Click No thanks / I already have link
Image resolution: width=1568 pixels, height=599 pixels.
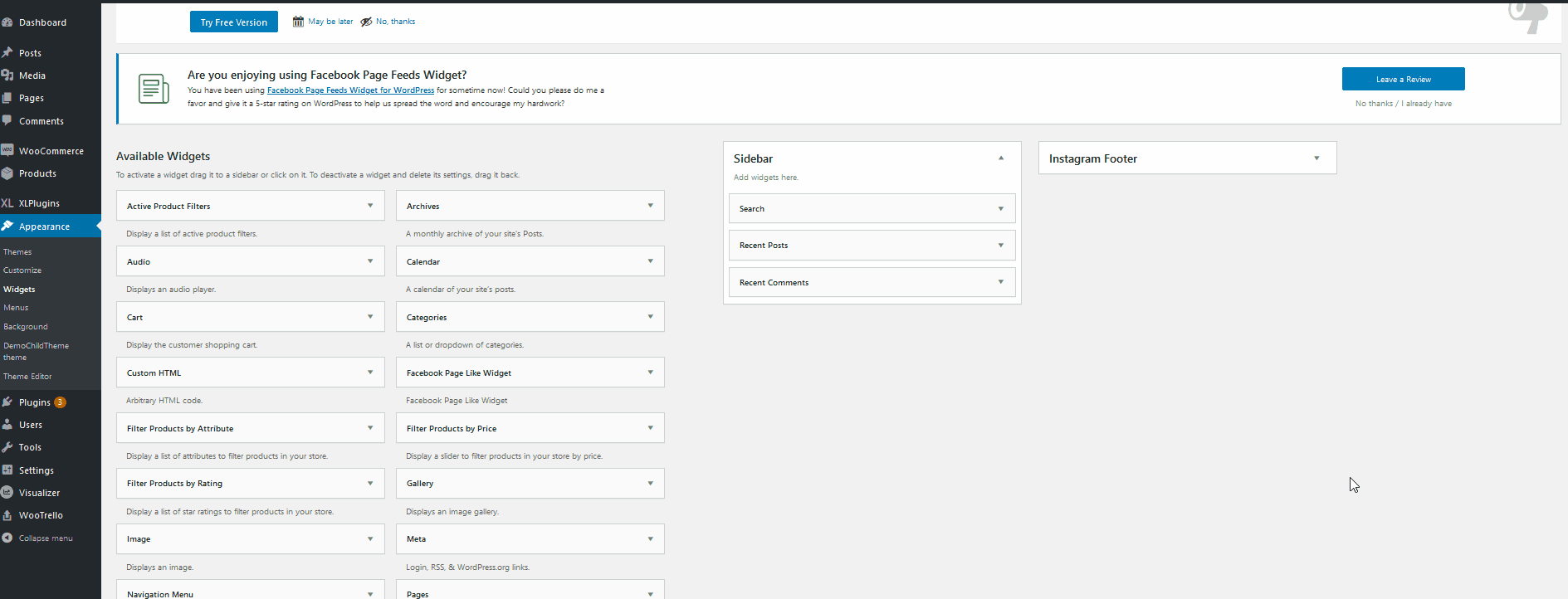click(x=1404, y=104)
